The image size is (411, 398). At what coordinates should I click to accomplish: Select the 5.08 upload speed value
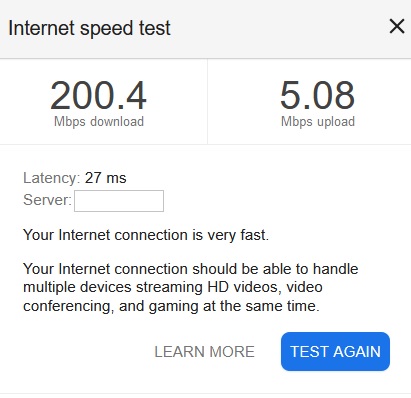[x=317, y=96]
